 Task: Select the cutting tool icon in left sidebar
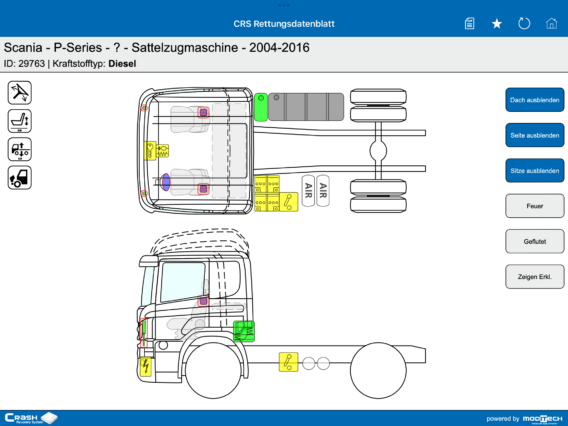(20, 93)
